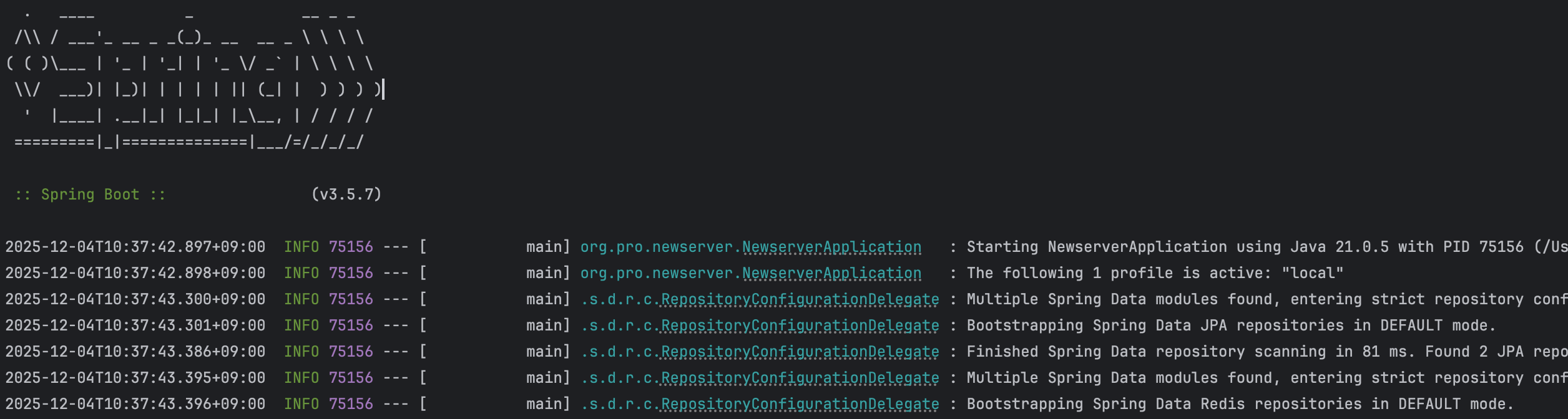Click 'Bootstrapping Spring Data Redis repositories' message
The height and width of the screenshot is (419, 1568).
tap(1164, 405)
